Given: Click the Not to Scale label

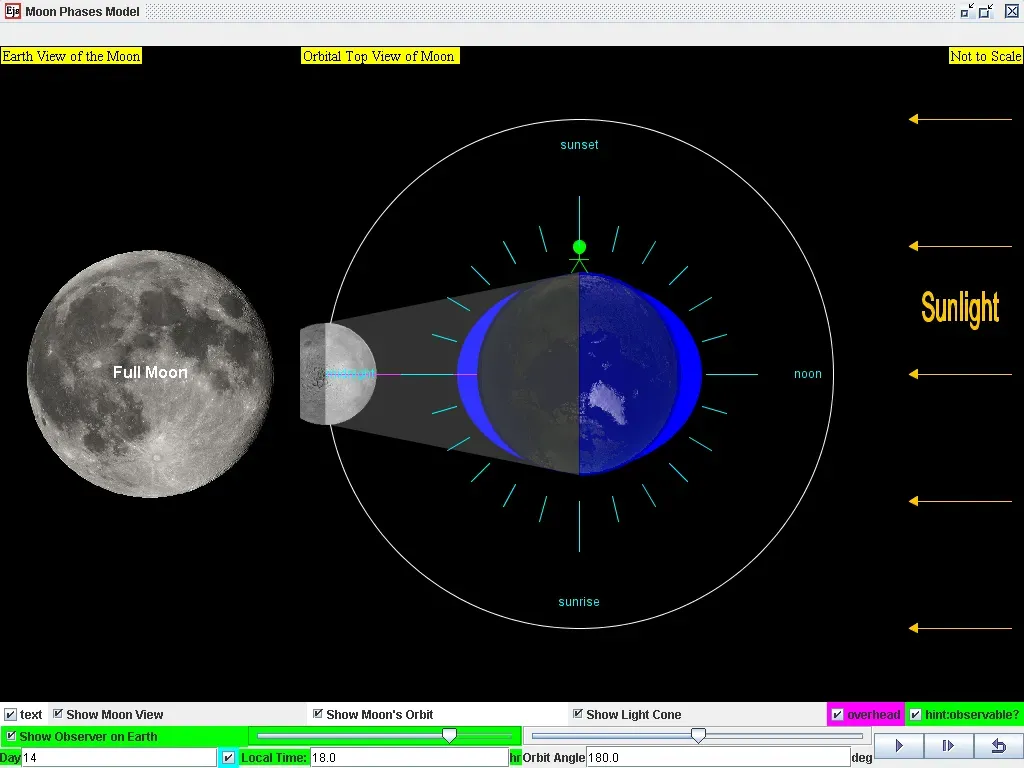Looking at the screenshot, I should [x=985, y=56].
